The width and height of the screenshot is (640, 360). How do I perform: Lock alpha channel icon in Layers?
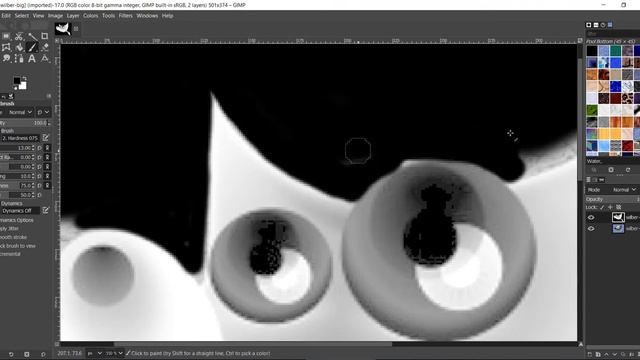[x=618, y=207]
